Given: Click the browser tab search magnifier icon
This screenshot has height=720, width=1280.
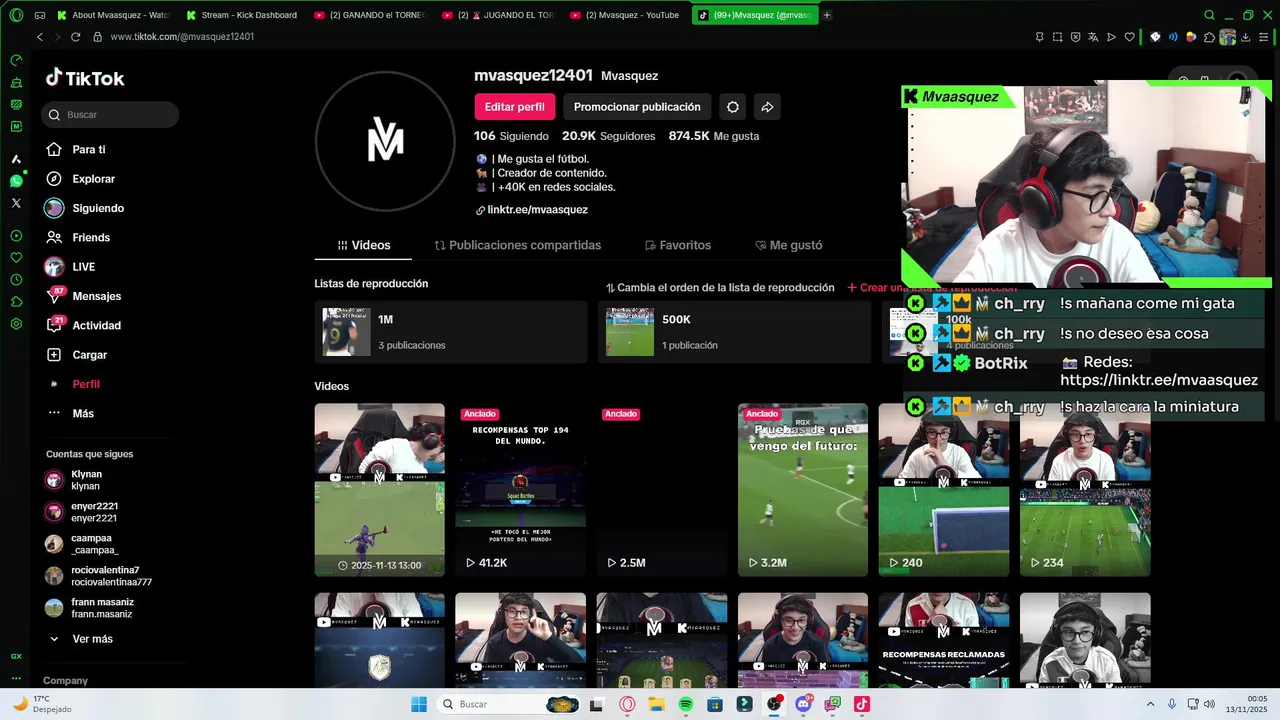Looking at the screenshot, I should pyautogui.click(x=1209, y=15).
